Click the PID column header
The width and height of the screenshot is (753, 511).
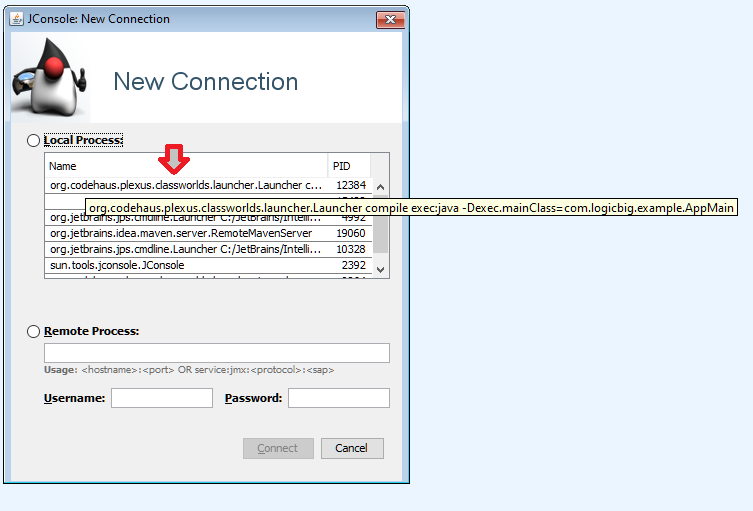click(349, 166)
